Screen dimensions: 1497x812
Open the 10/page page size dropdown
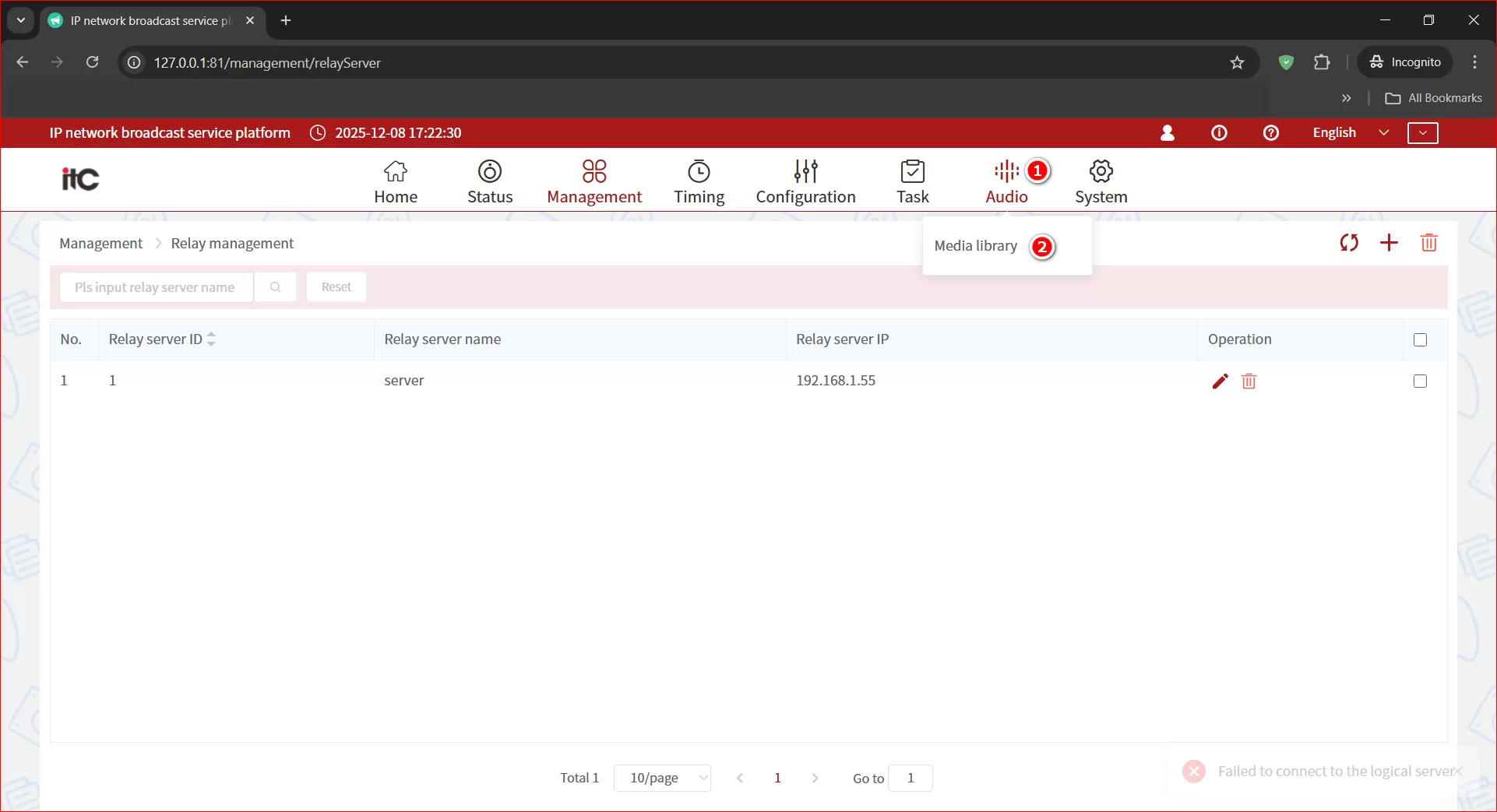[662, 778]
